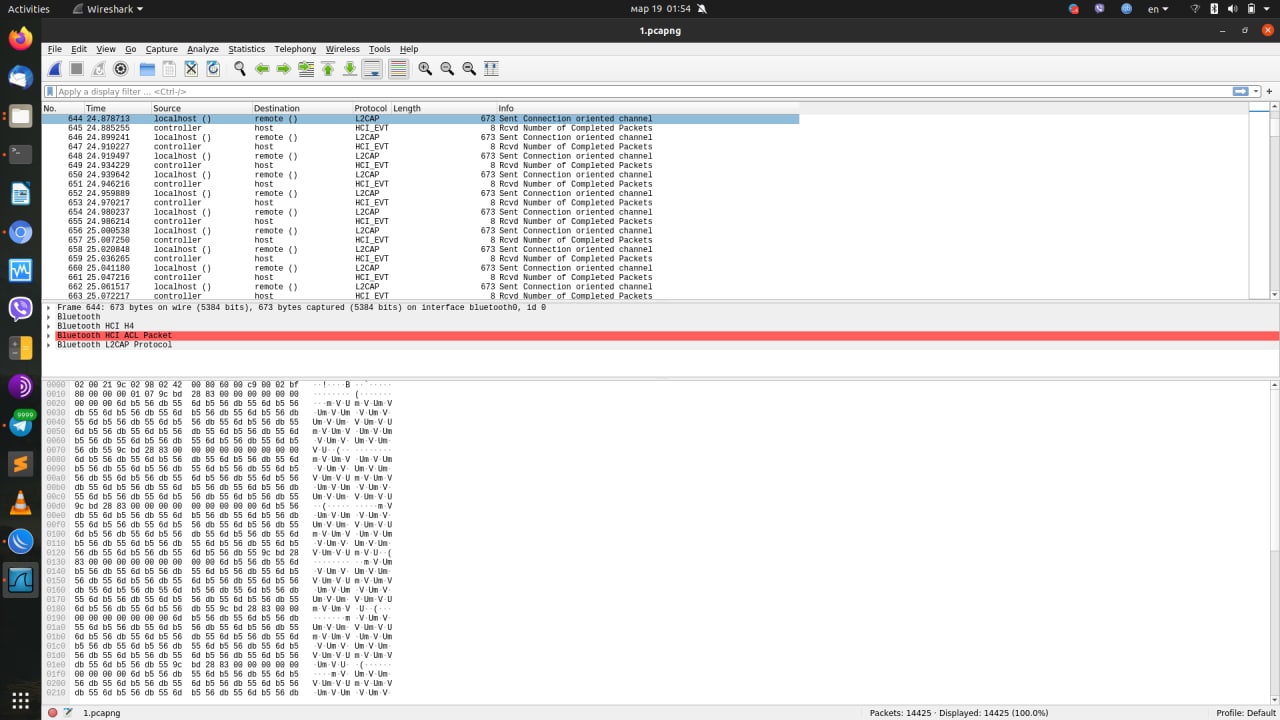Open Activities overview
This screenshot has width=1280, height=720.
29,9
